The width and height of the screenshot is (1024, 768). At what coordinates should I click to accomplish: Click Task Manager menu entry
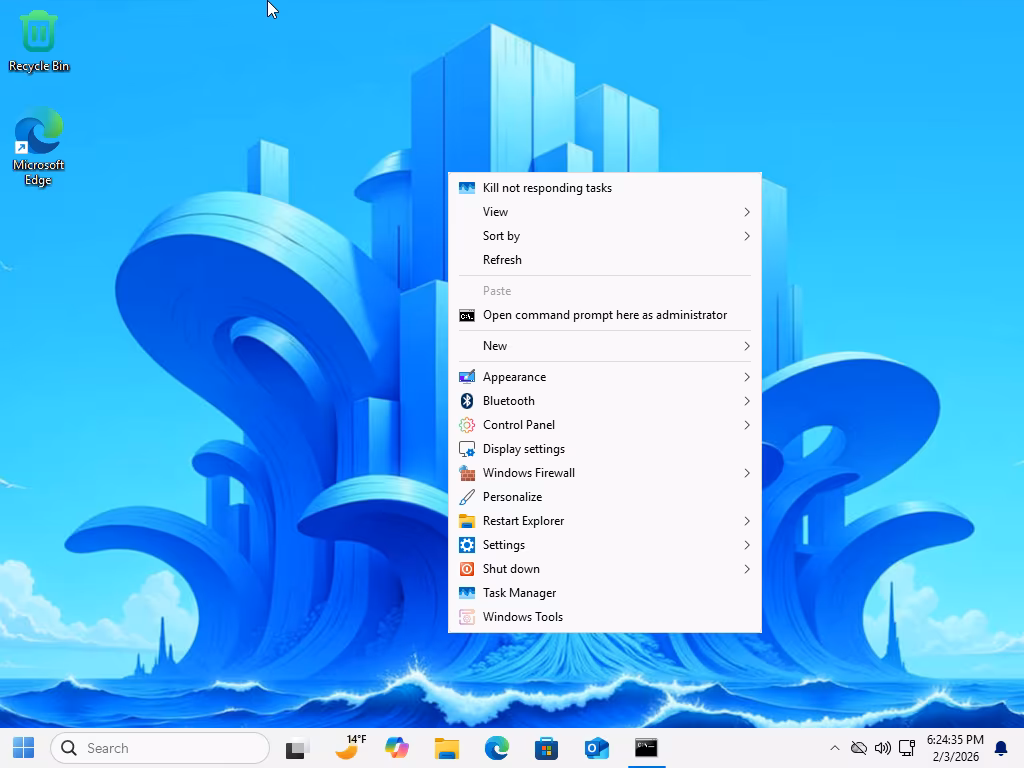pos(519,593)
